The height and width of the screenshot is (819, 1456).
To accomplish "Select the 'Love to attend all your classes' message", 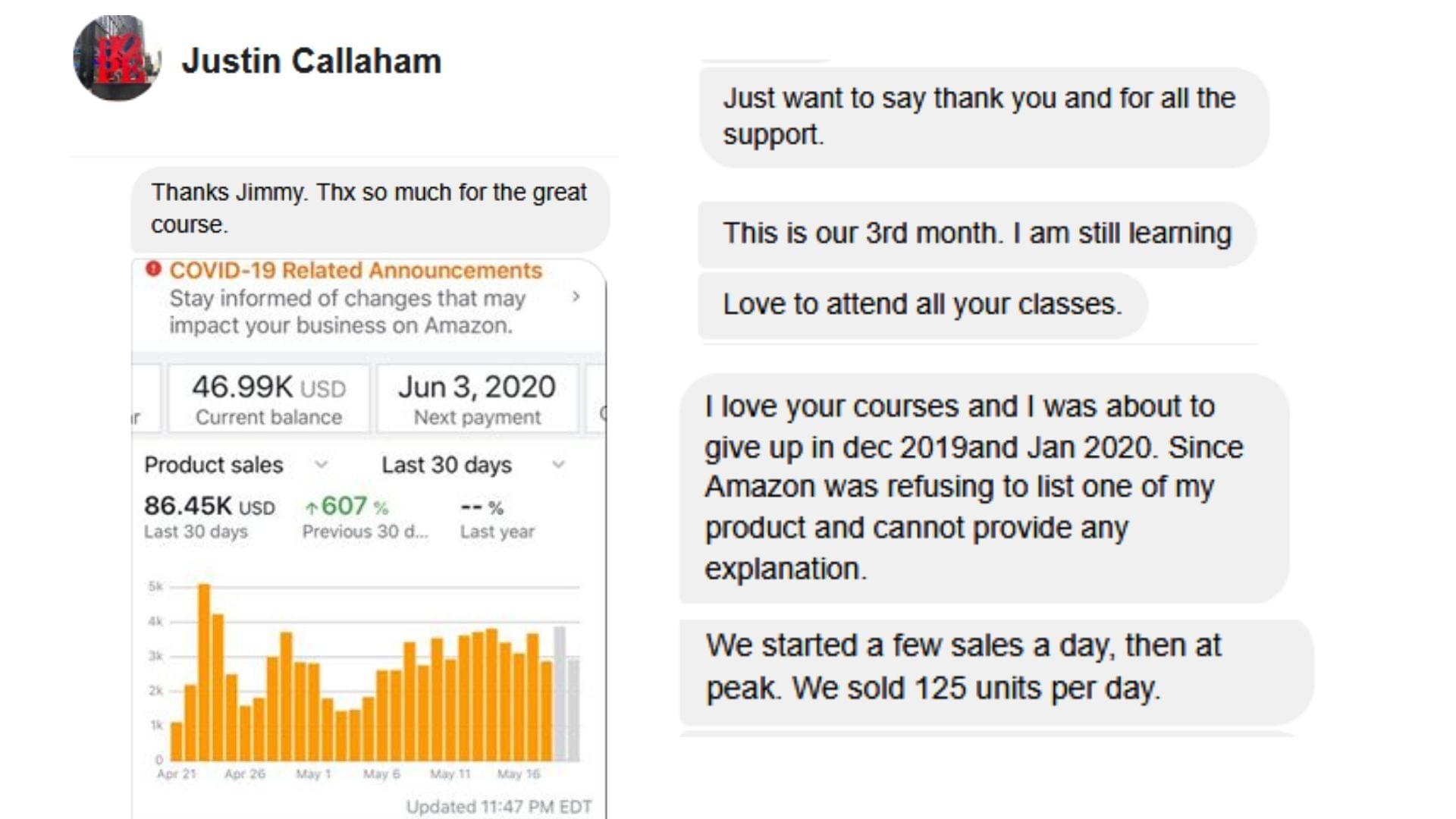I will (x=922, y=305).
